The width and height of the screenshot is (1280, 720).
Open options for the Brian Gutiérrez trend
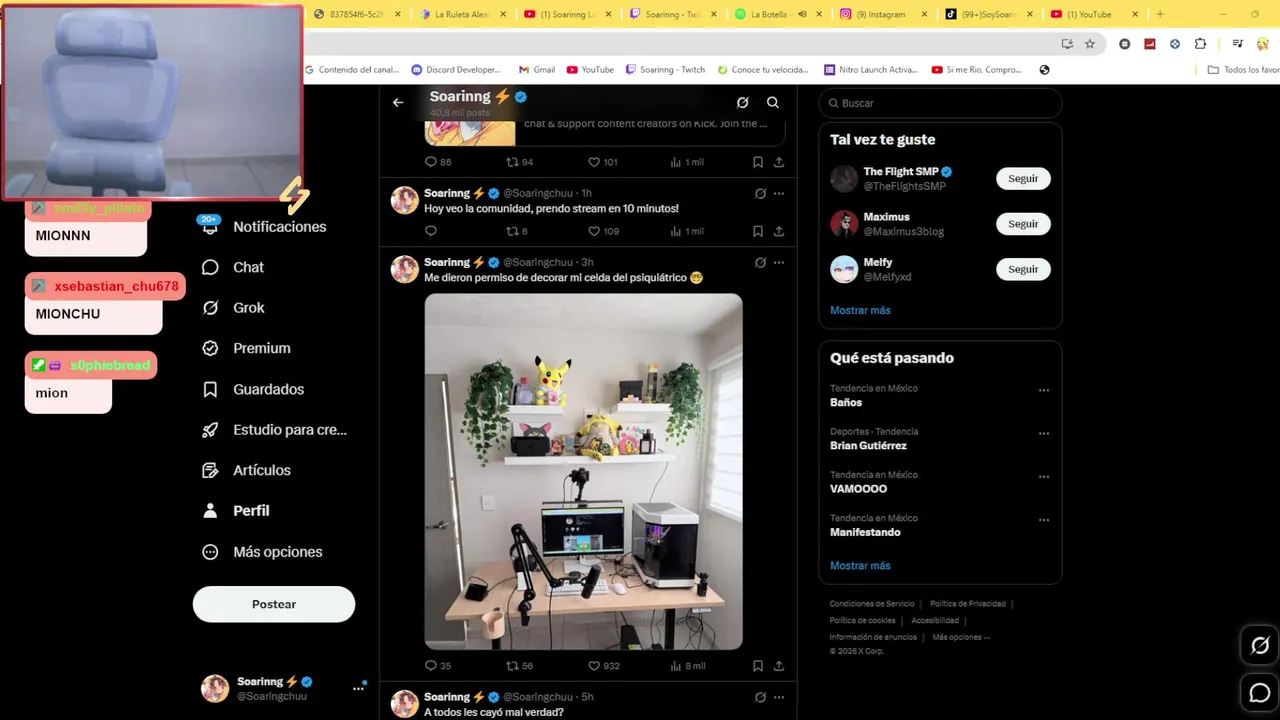pos(1044,433)
